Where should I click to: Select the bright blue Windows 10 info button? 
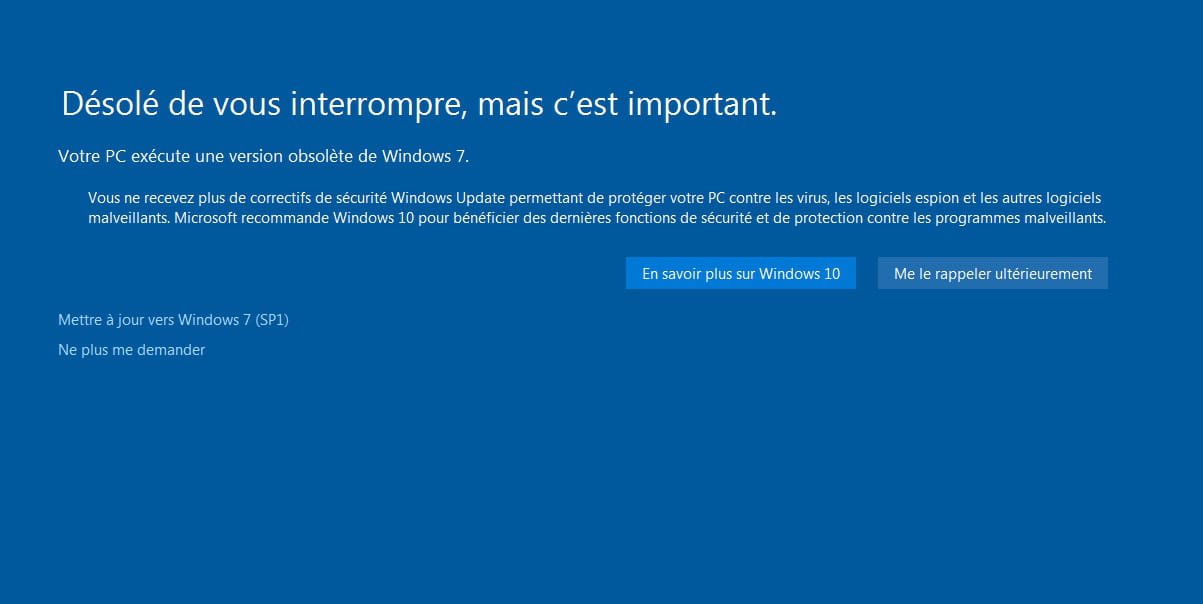pos(741,273)
